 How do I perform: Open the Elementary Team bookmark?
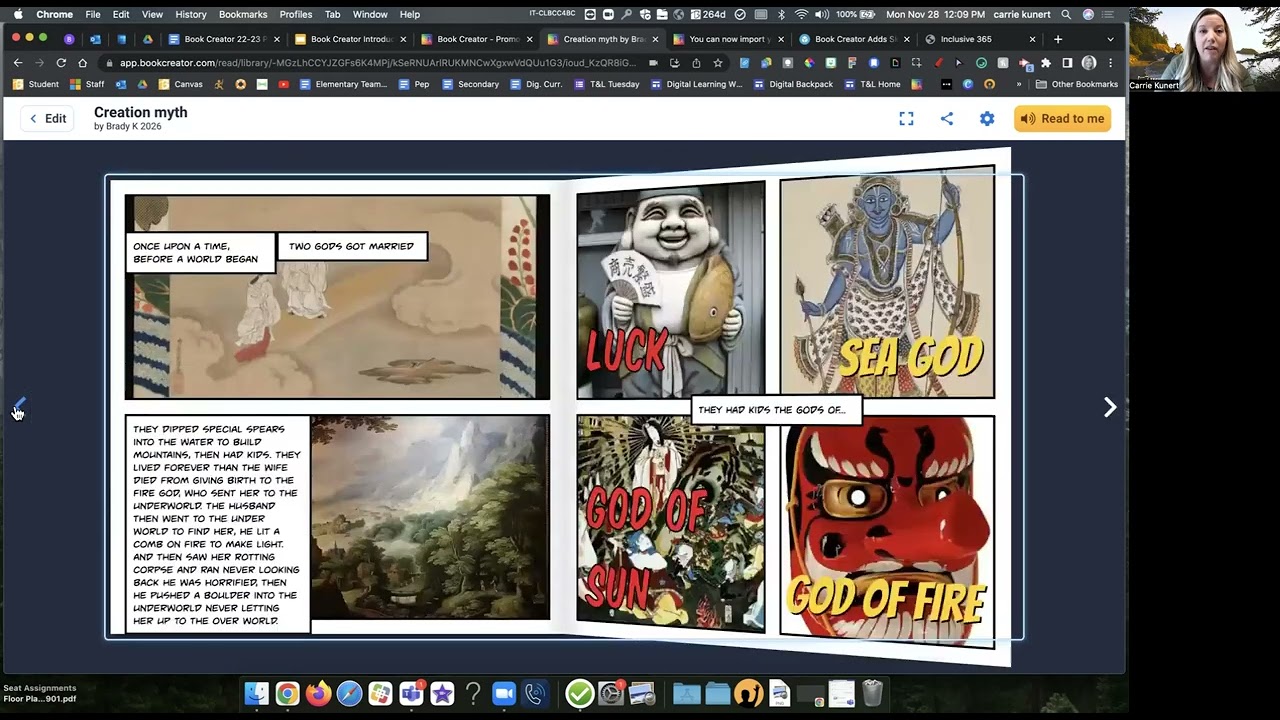point(343,84)
